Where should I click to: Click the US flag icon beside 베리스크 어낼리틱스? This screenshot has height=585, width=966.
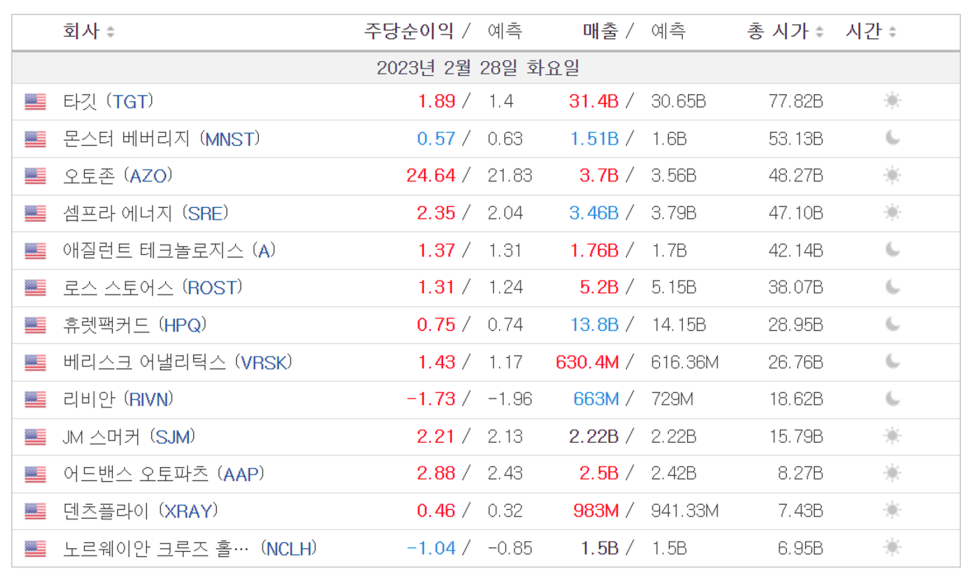tap(36, 363)
